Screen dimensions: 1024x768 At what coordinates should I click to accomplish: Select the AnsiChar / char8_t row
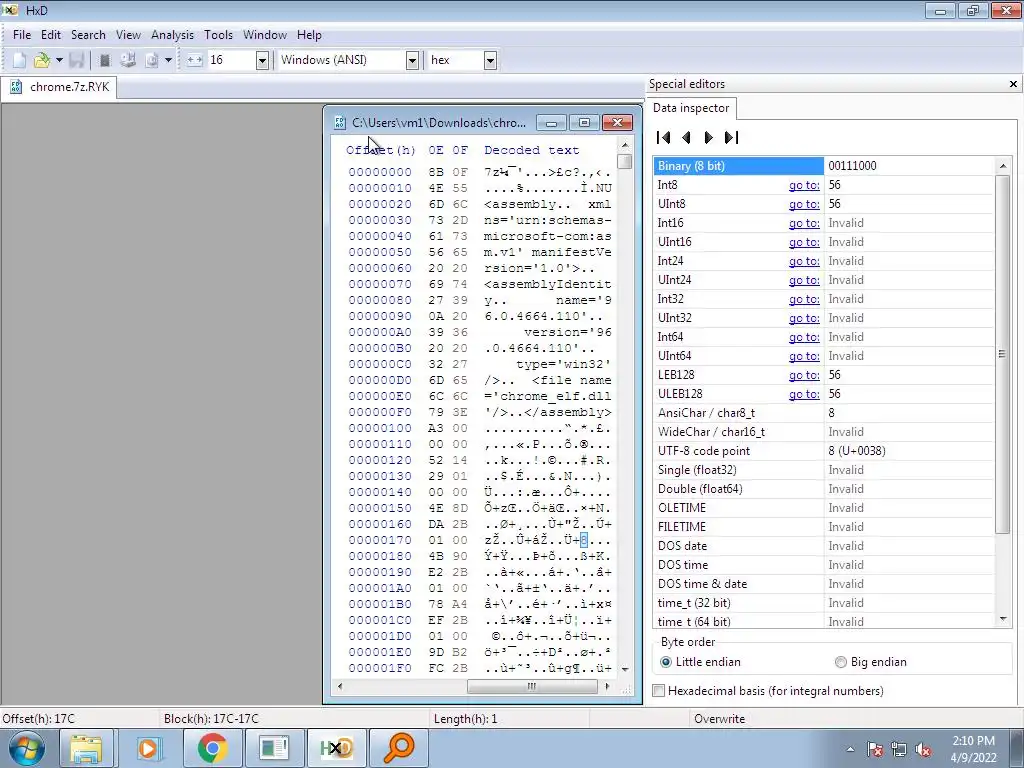tap(824, 413)
